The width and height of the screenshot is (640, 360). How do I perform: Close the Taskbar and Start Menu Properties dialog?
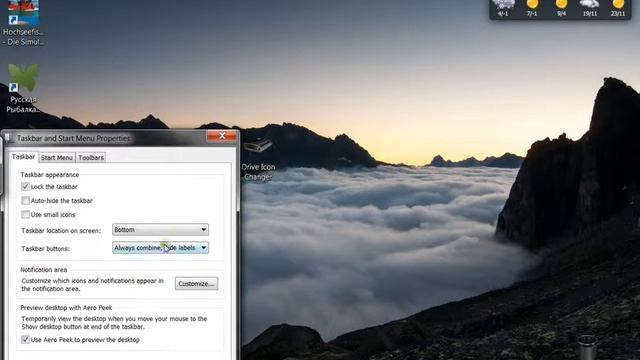(222, 136)
